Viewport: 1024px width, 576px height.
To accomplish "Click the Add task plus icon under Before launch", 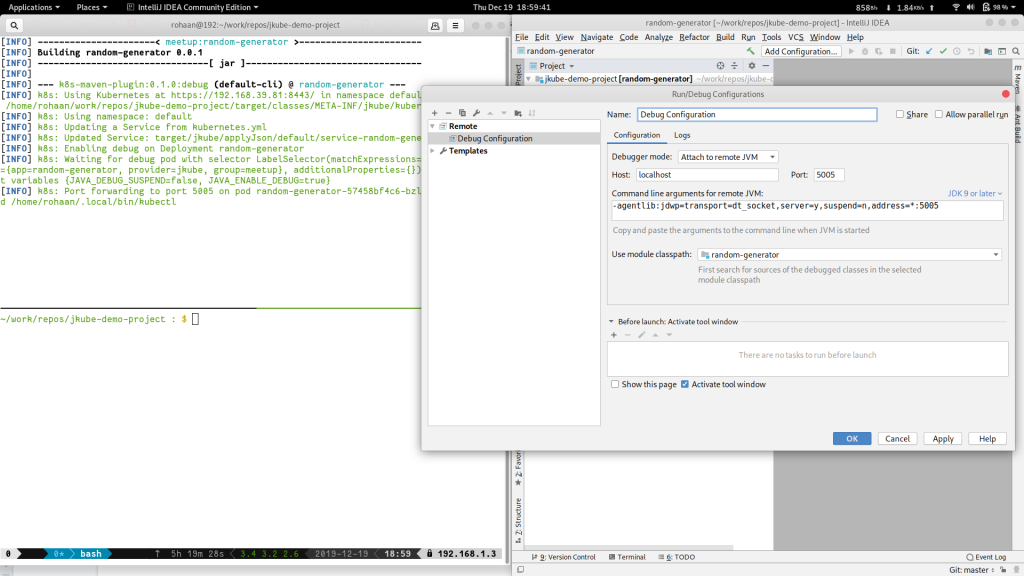I will pyautogui.click(x=614, y=335).
